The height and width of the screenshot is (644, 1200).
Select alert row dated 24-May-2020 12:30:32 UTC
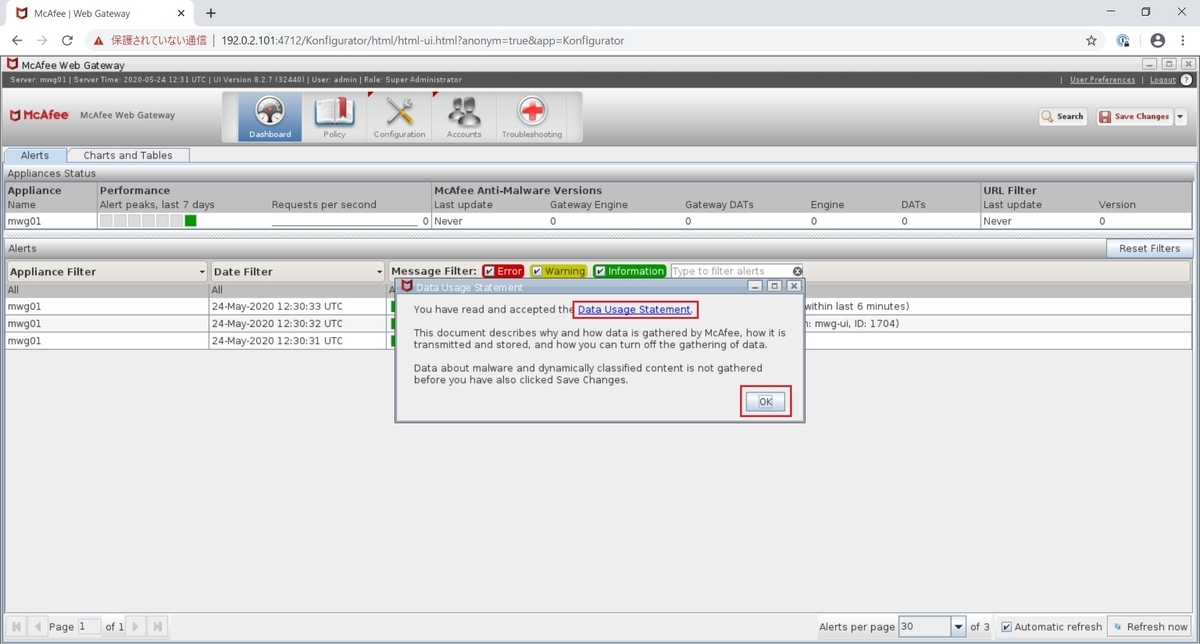pyautogui.click(x=599, y=323)
